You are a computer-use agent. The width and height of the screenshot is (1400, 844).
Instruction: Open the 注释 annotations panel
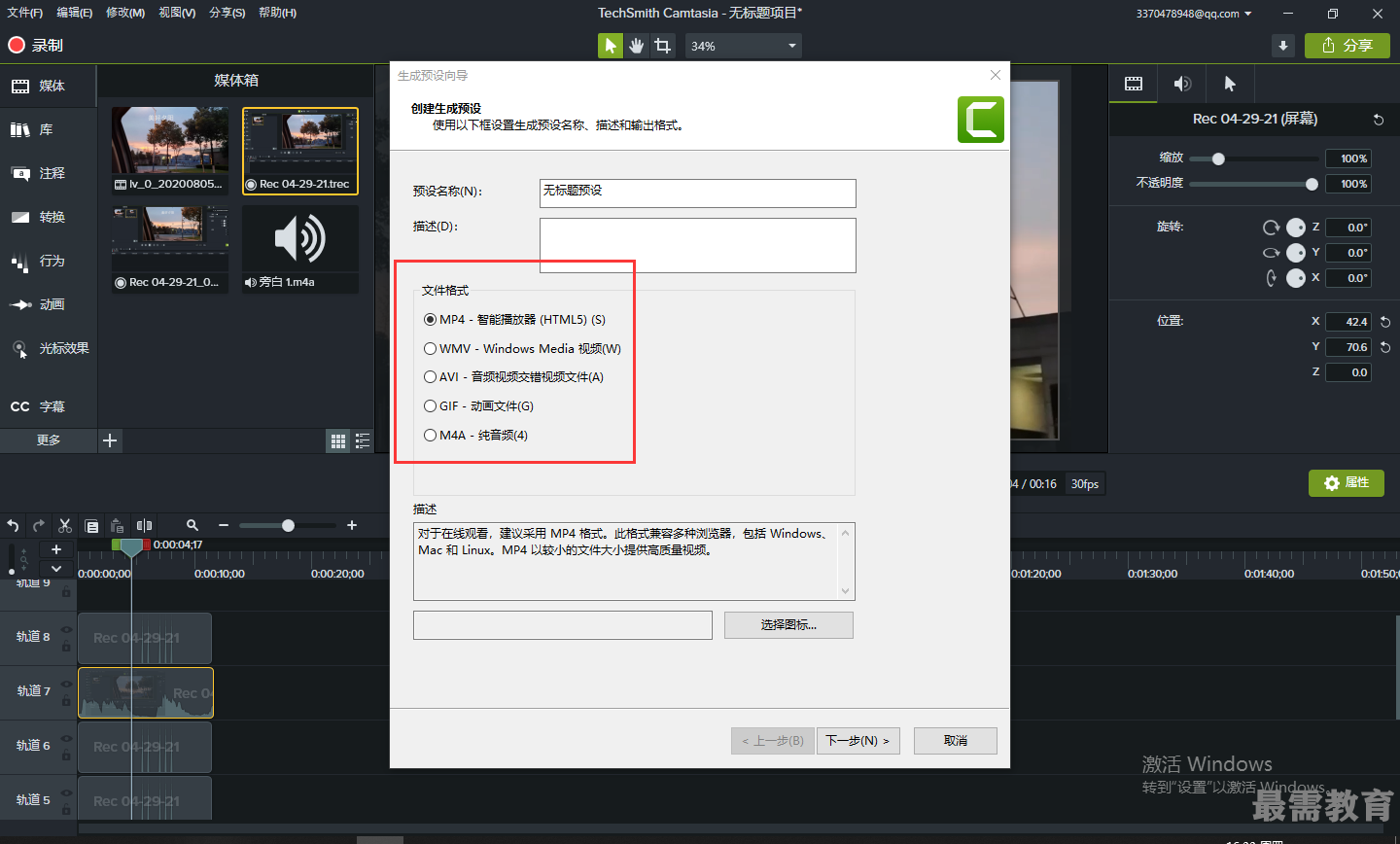point(49,173)
